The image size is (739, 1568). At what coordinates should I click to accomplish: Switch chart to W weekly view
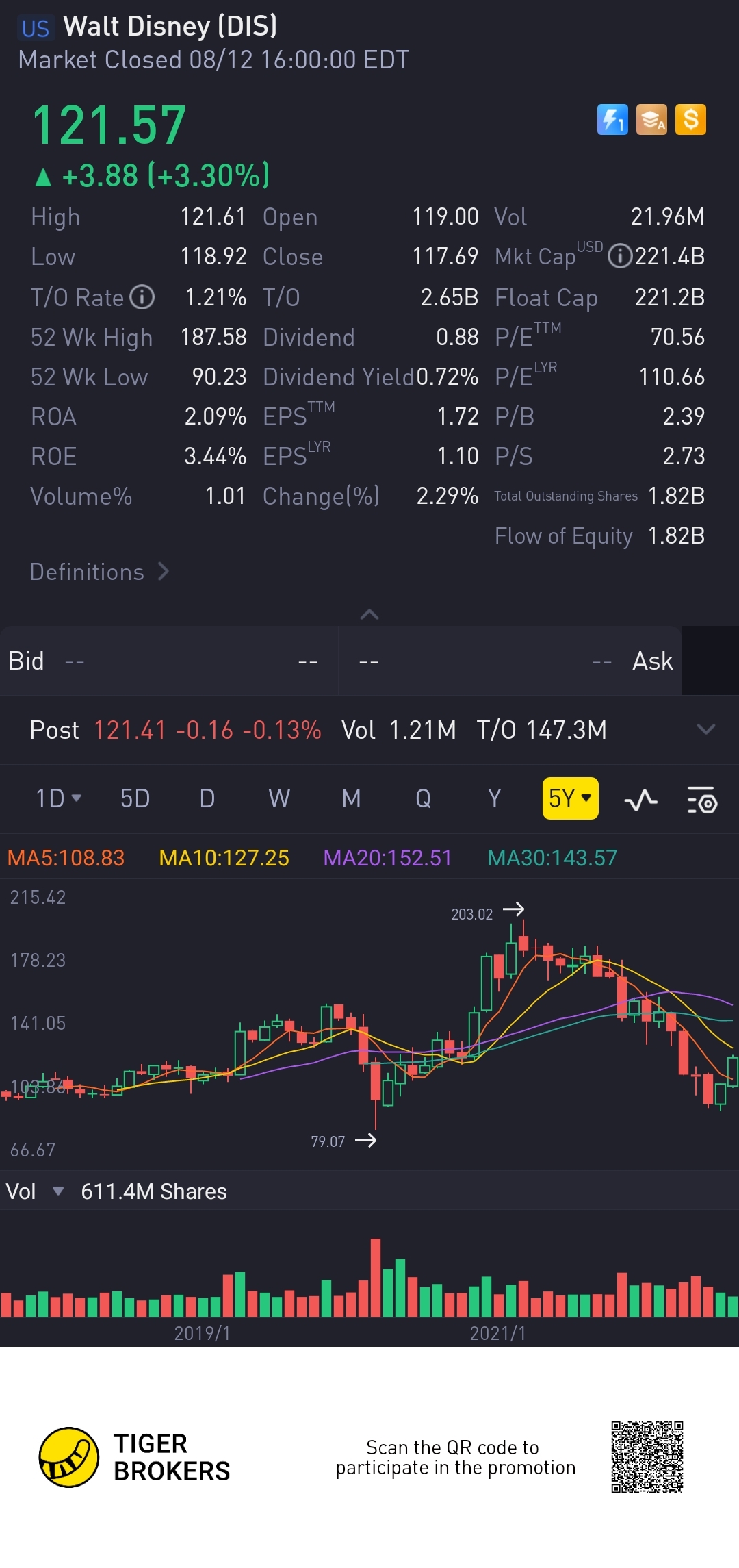279,798
